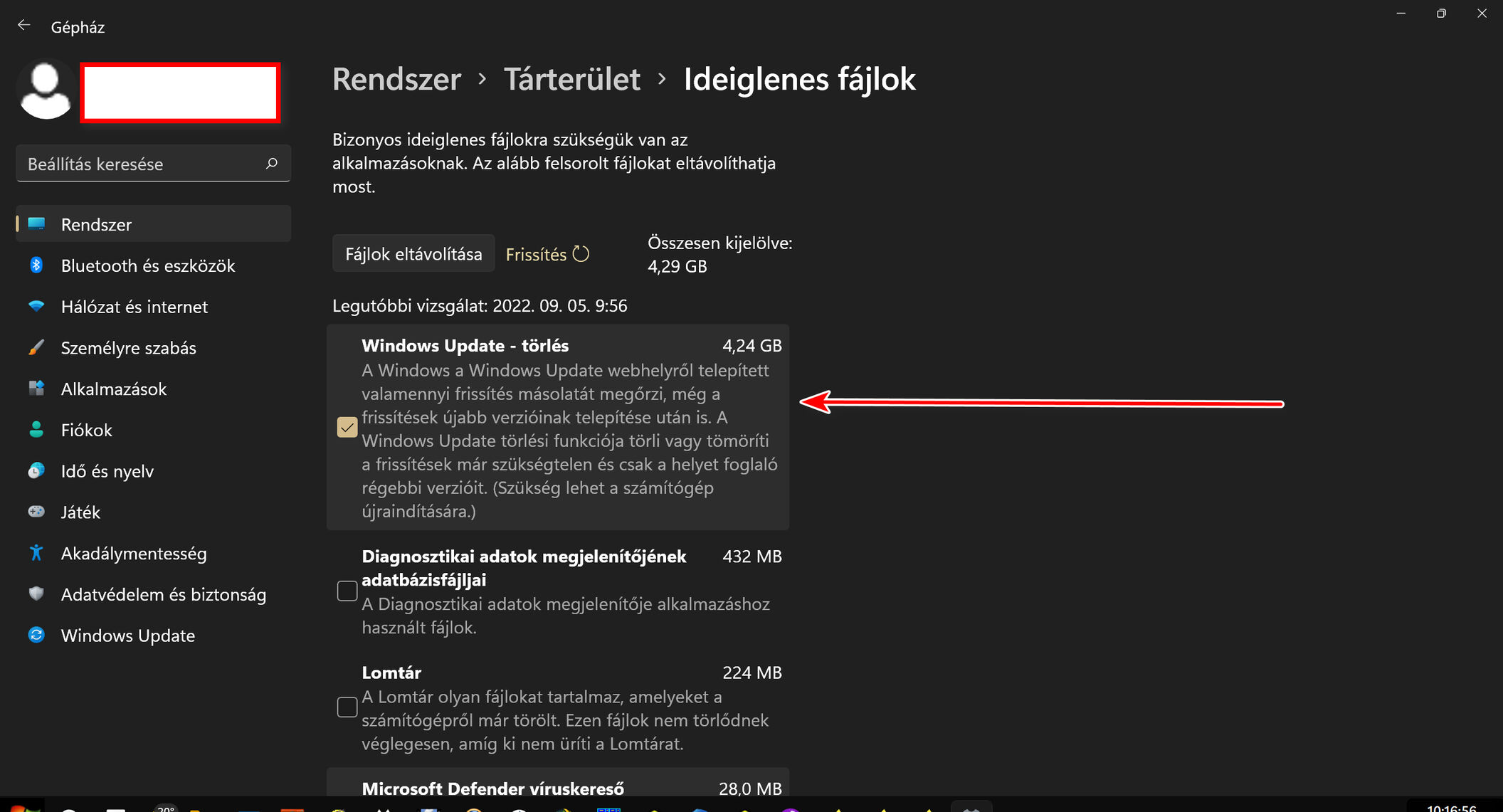The width and height of the screenshot is (1503, 812).
Task: Click the Windows Update sync icon
Action: [x=36, y=635]
